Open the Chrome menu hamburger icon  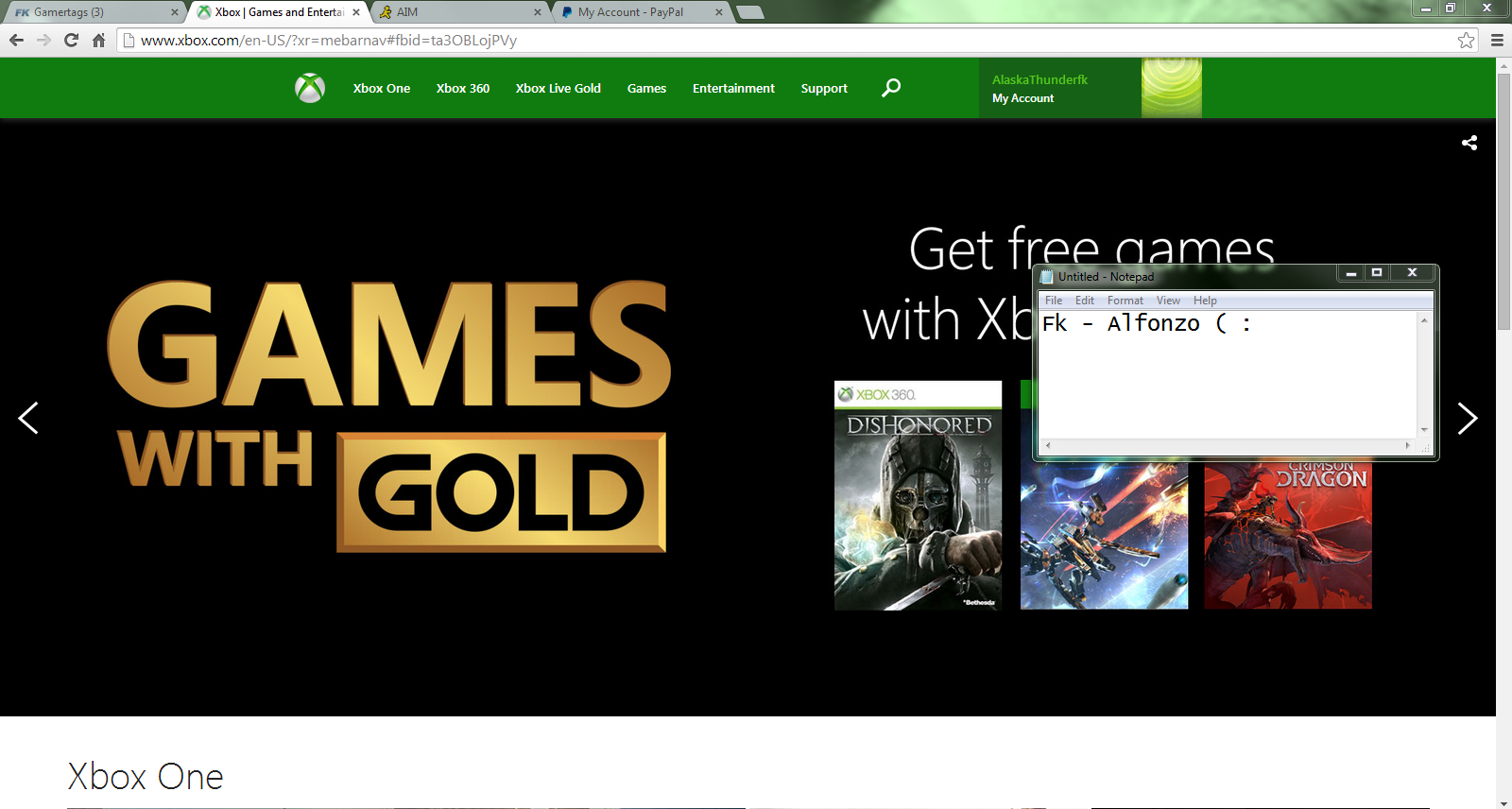click(x=1497, y=40)
